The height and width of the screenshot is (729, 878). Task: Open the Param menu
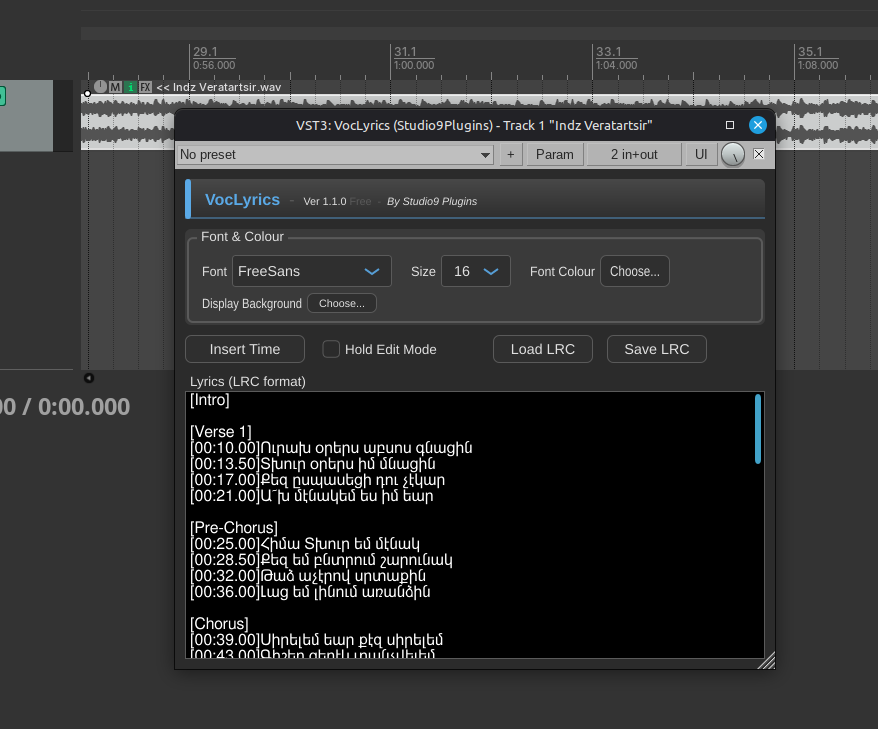554,155
